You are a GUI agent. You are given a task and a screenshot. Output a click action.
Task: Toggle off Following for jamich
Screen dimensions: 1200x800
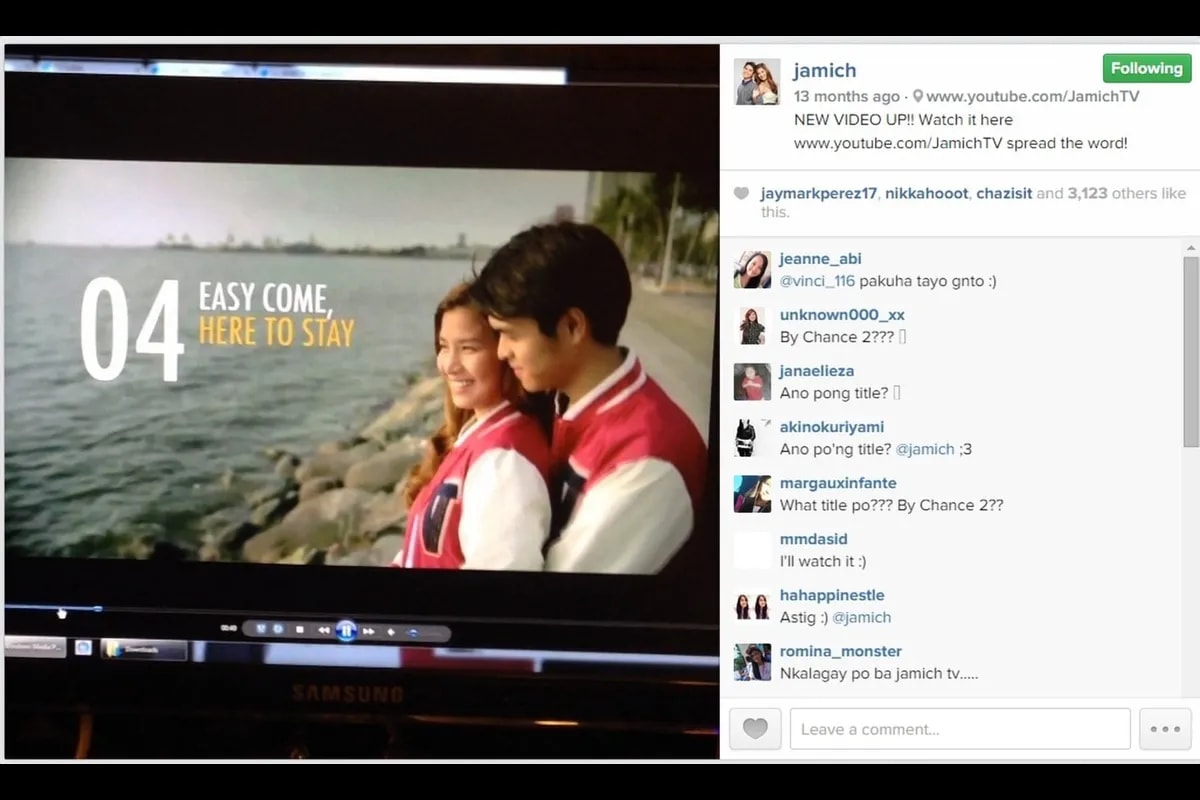[x=1146, y=68]
